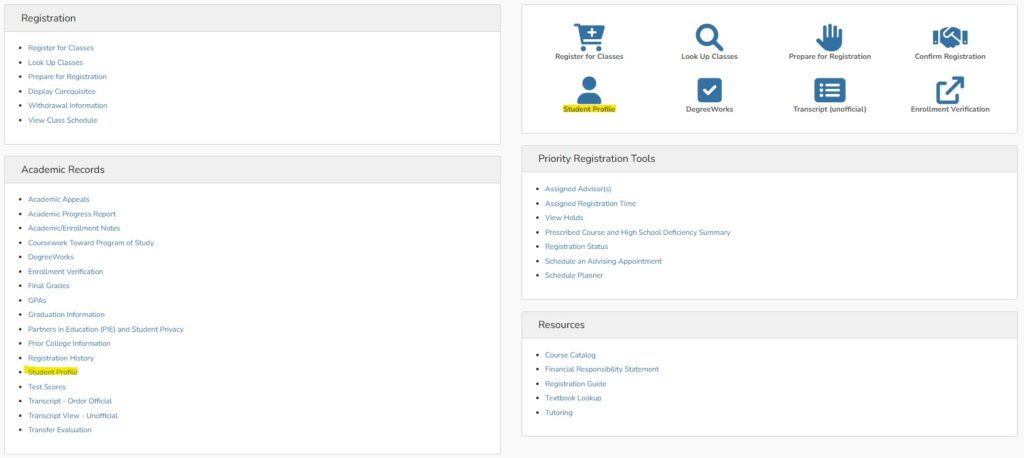The height and width of the screenshot is (458, 1024).
Task: Open the Final Grades link
Action: point(50,286)
